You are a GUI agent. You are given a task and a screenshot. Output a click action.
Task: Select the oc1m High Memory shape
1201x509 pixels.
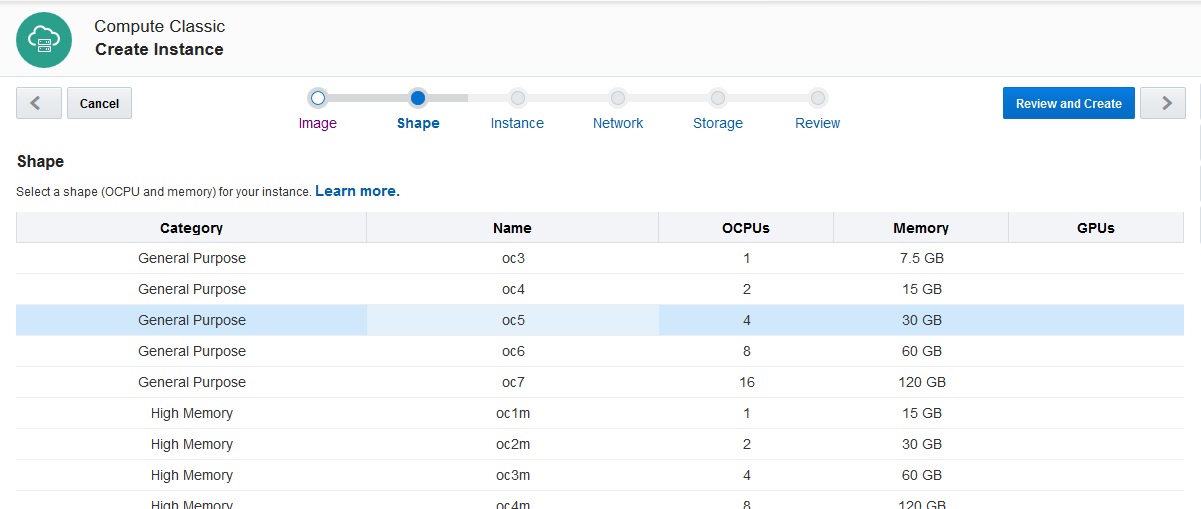[513, 413]
